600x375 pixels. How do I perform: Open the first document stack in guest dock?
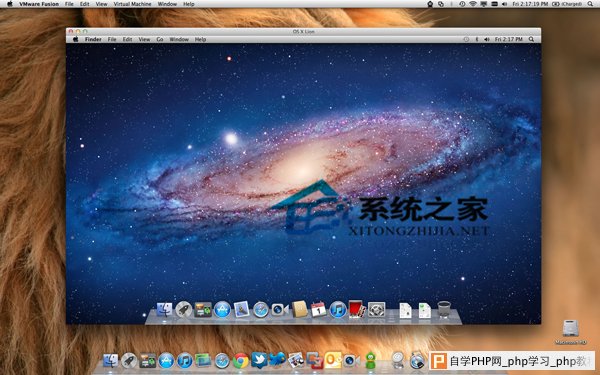[405, 310]
